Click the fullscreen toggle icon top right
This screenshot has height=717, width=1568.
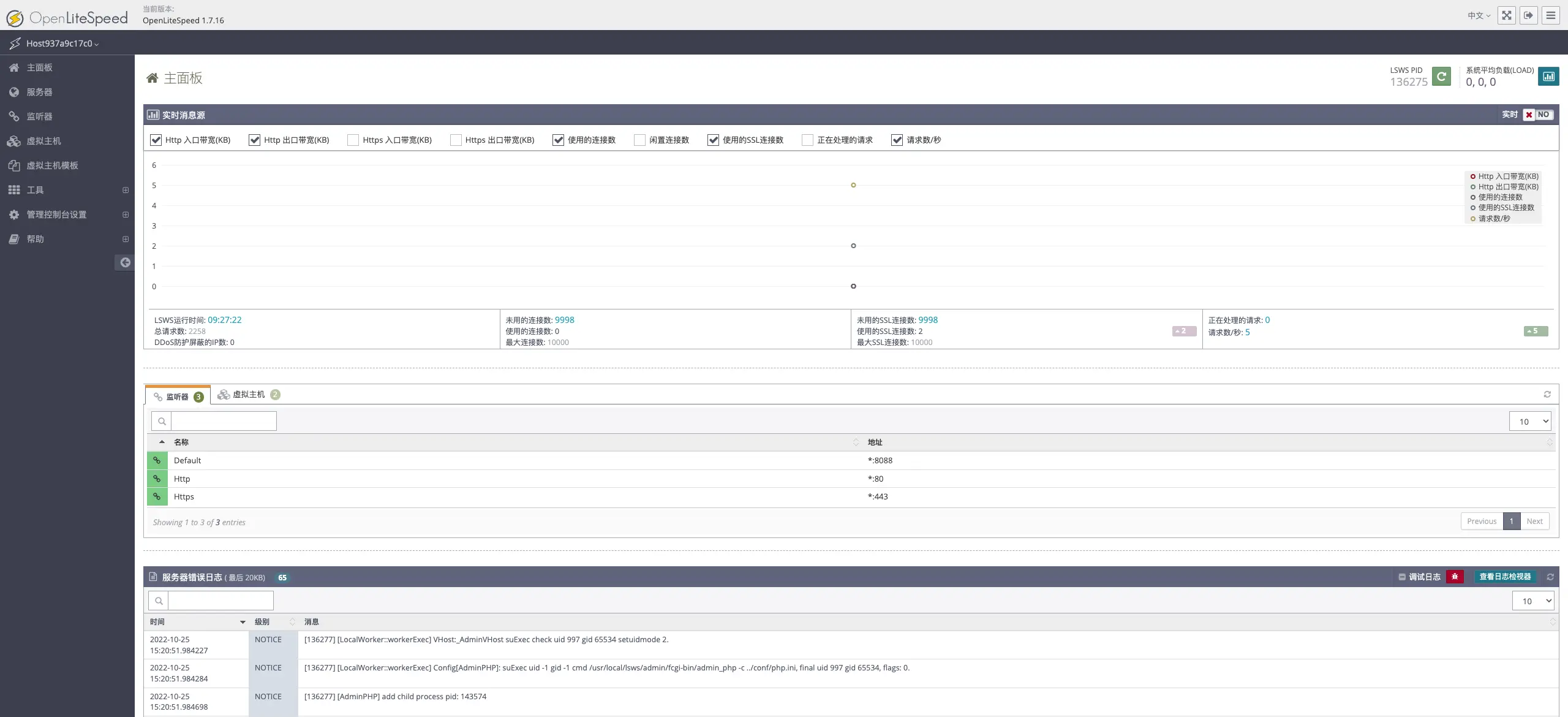pos(1506,15)
